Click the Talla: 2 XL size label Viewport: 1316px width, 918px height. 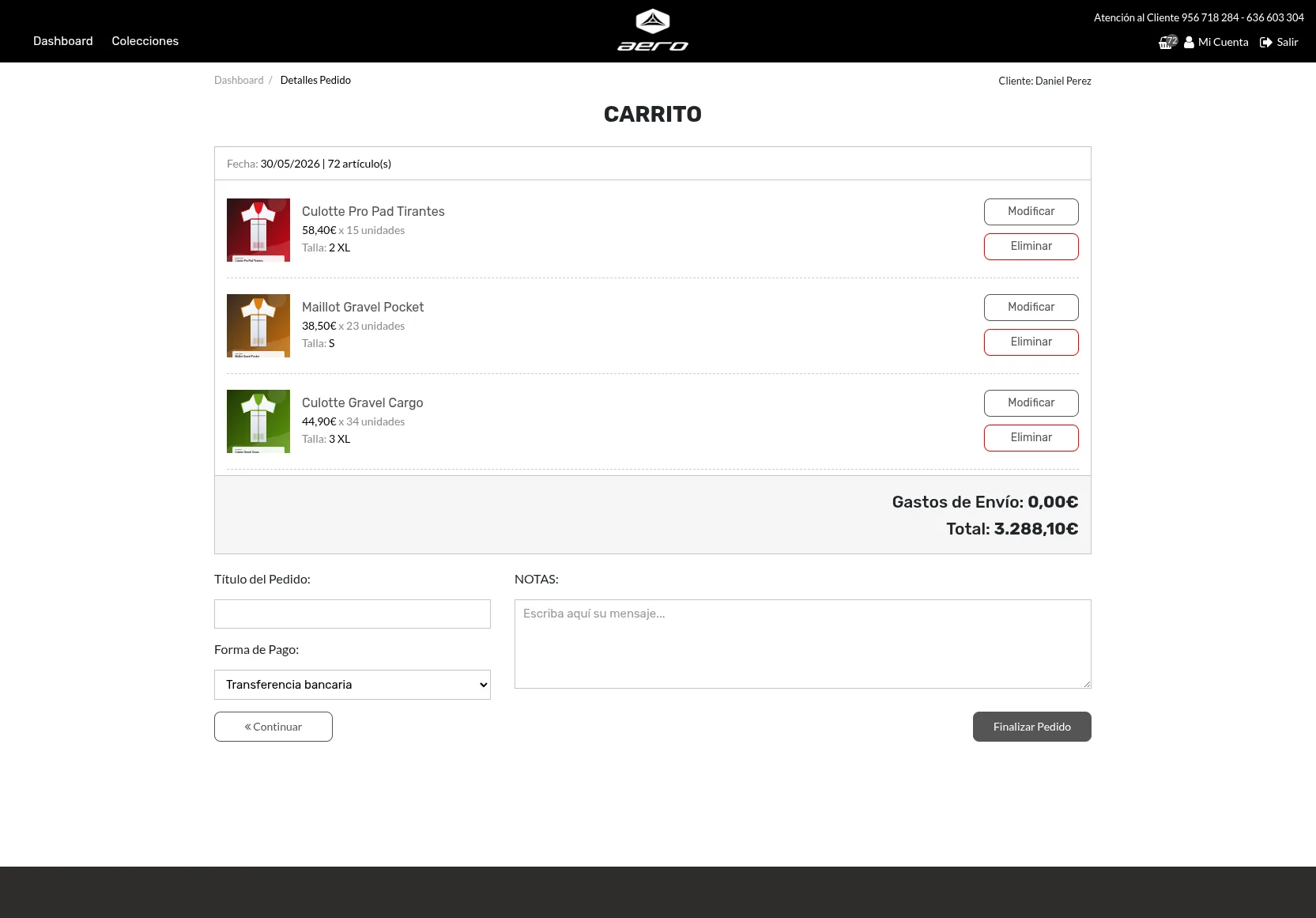[326, 248]
